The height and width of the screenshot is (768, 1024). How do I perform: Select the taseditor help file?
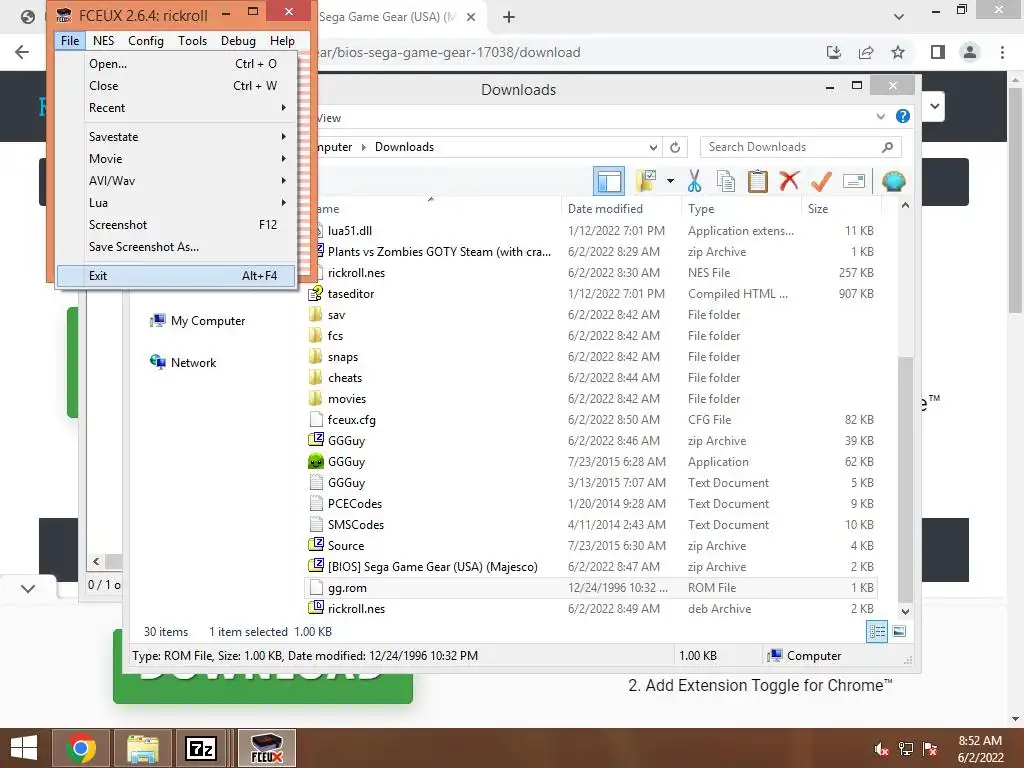click(x=591, y=294)
